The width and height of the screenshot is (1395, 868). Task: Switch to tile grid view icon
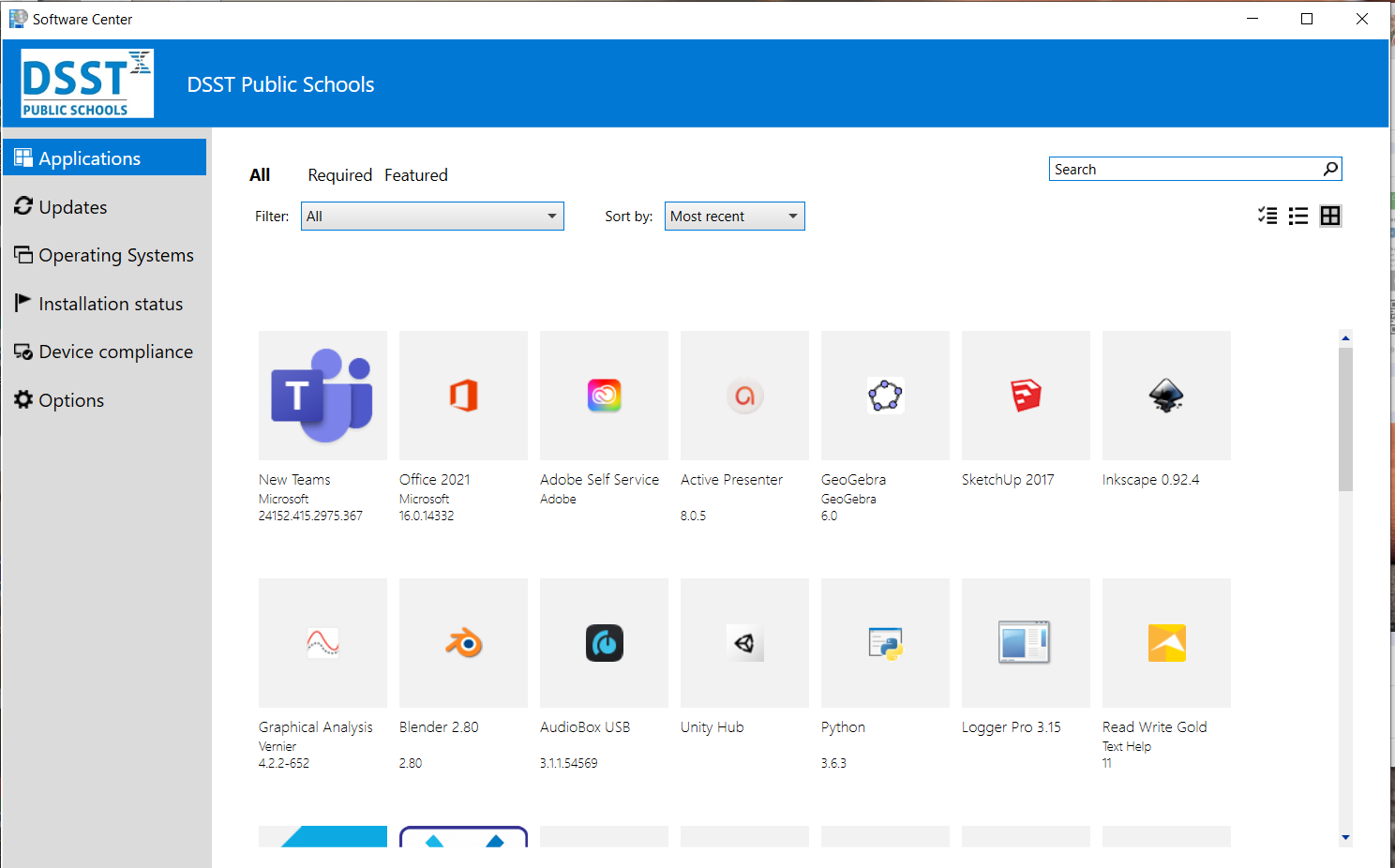(x=1330, y=216)
